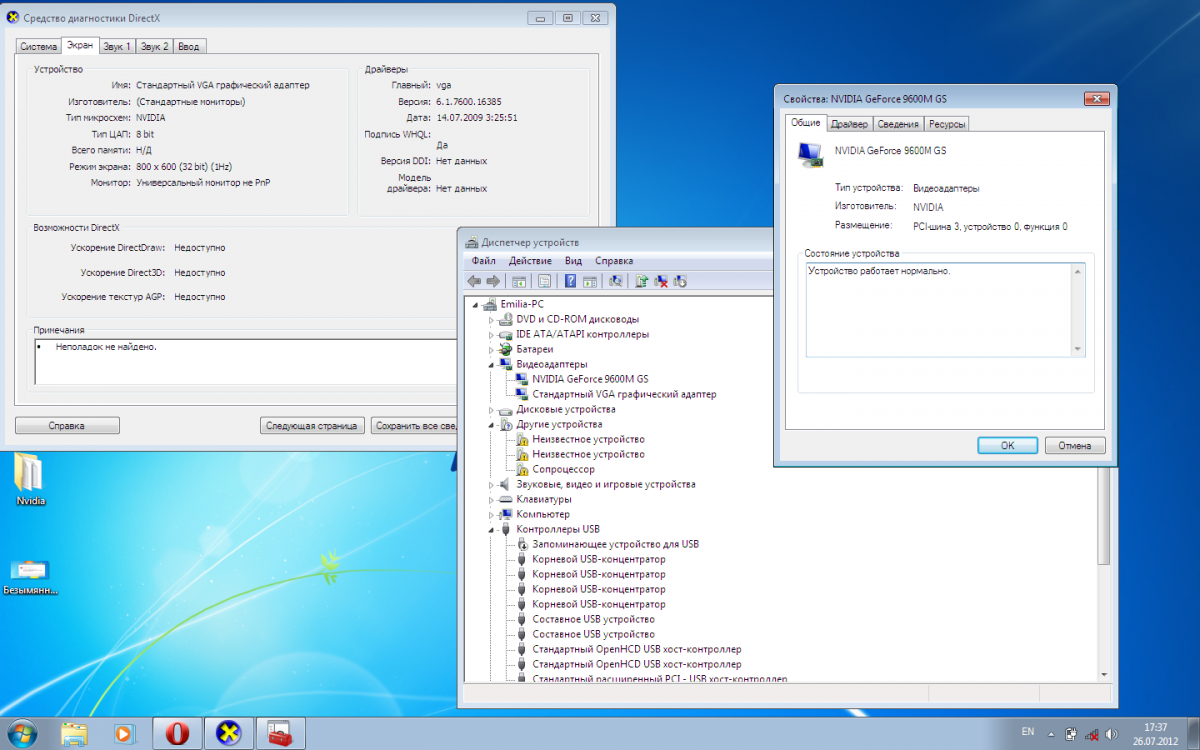The image size is (1200, 750).
Task: Switch to Device Manager red toolbox taskbar button
Action: (x=281, y=733)
